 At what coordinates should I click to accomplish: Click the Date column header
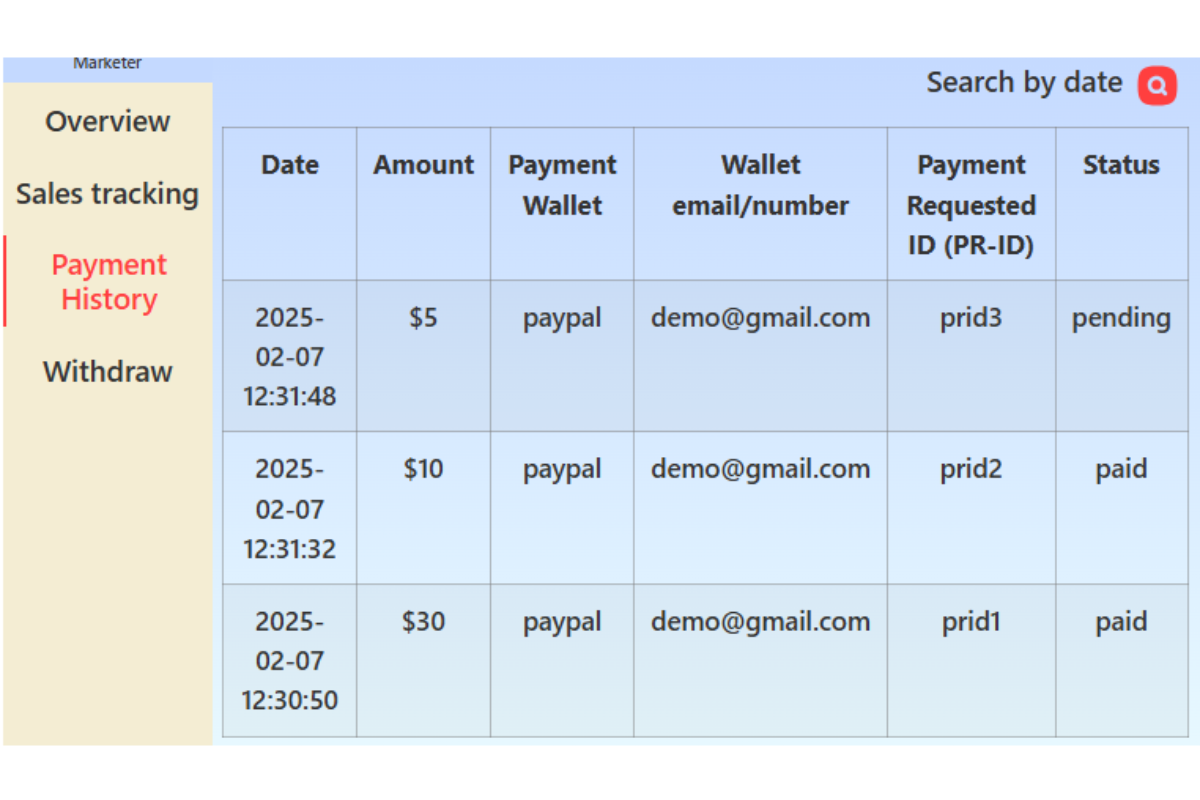point(290,166)
